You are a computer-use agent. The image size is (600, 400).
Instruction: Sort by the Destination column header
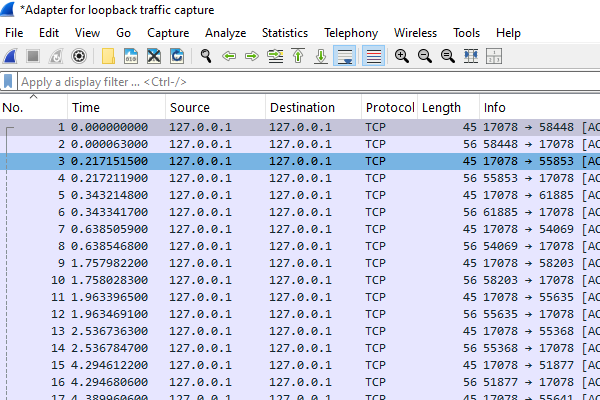pos(313,108)
